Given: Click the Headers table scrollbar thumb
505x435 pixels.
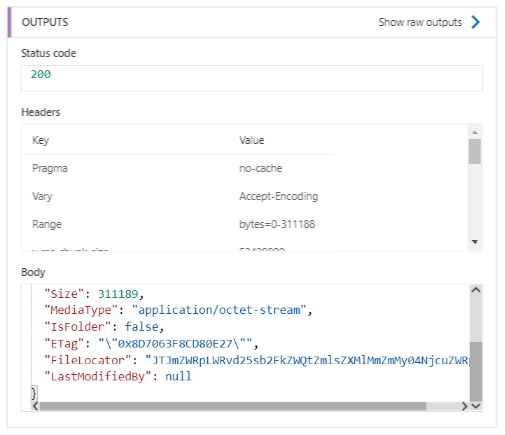Looking at the screenshot, I should click(475, 152).
